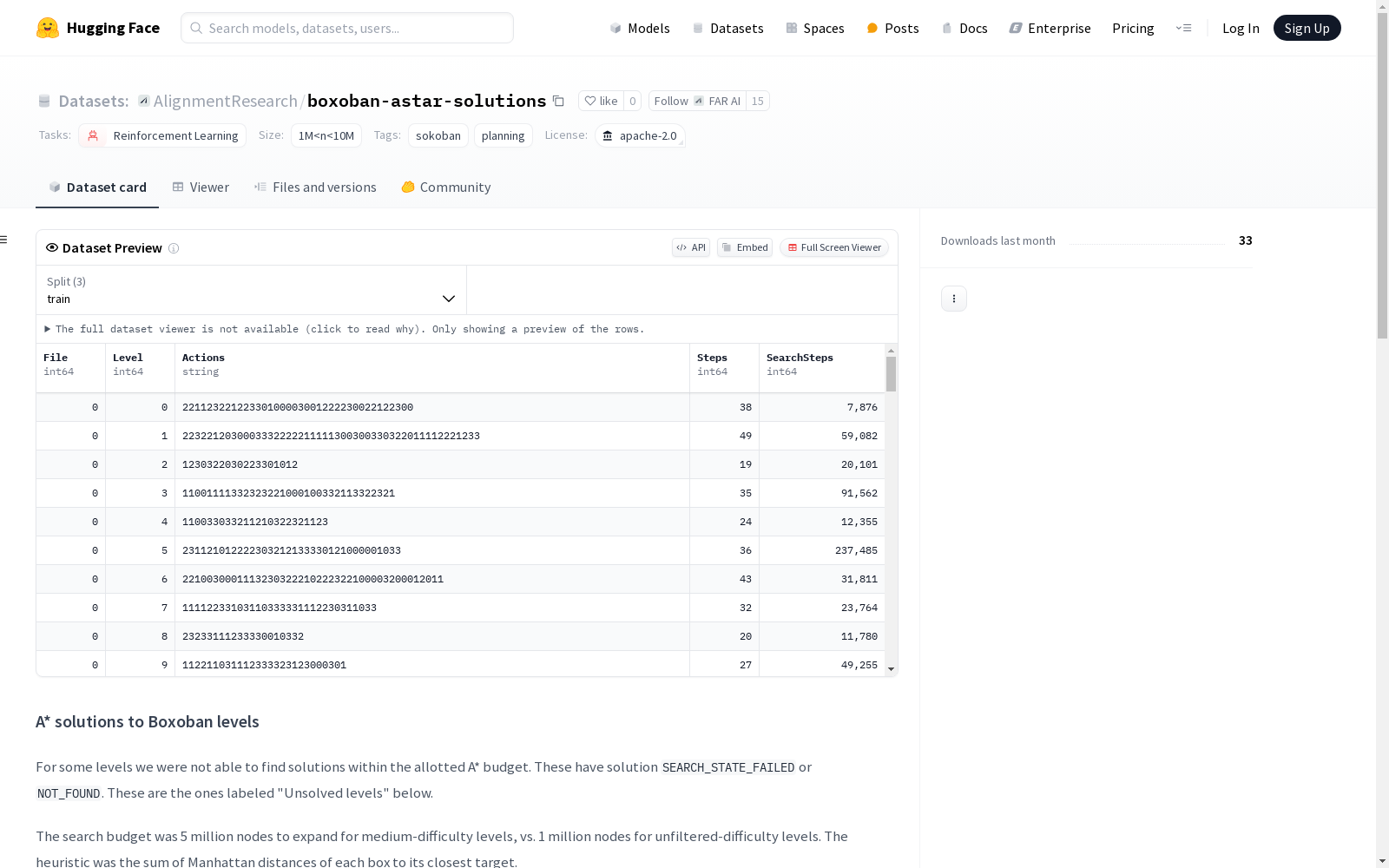This screenshot has width=1389, height=868.
Task: Focus the search models, datasets, users field
Action: pyautogui.click(x=347, y=28)
